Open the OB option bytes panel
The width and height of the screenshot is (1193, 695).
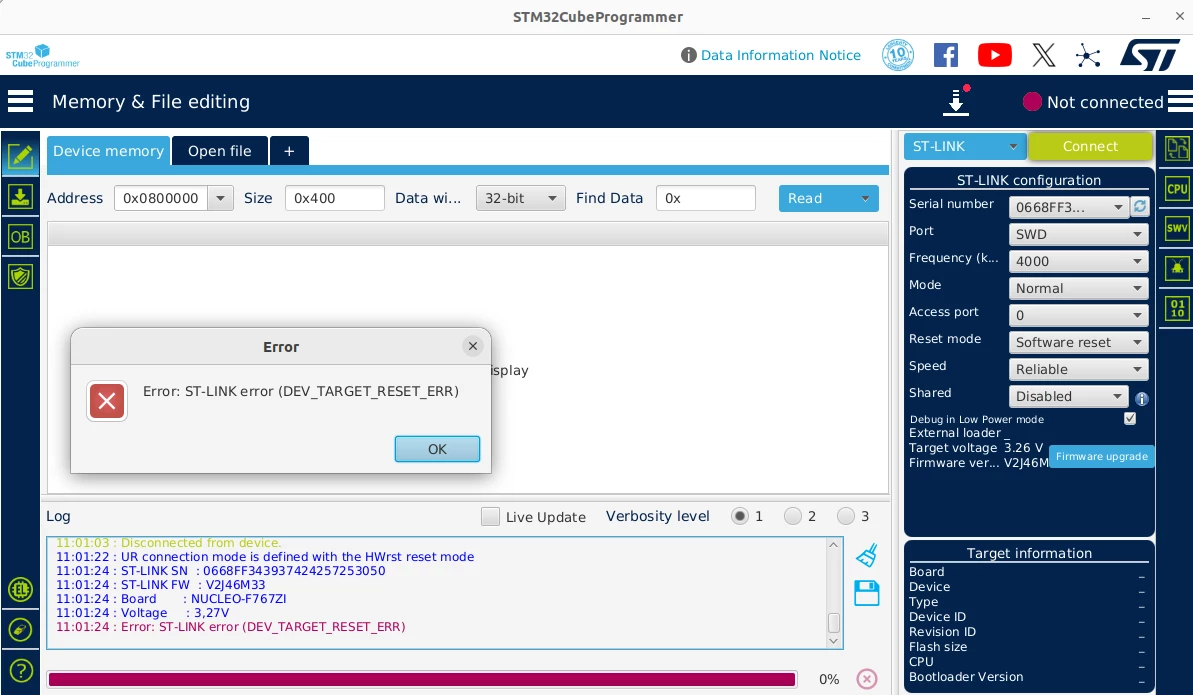click(21, 237)
